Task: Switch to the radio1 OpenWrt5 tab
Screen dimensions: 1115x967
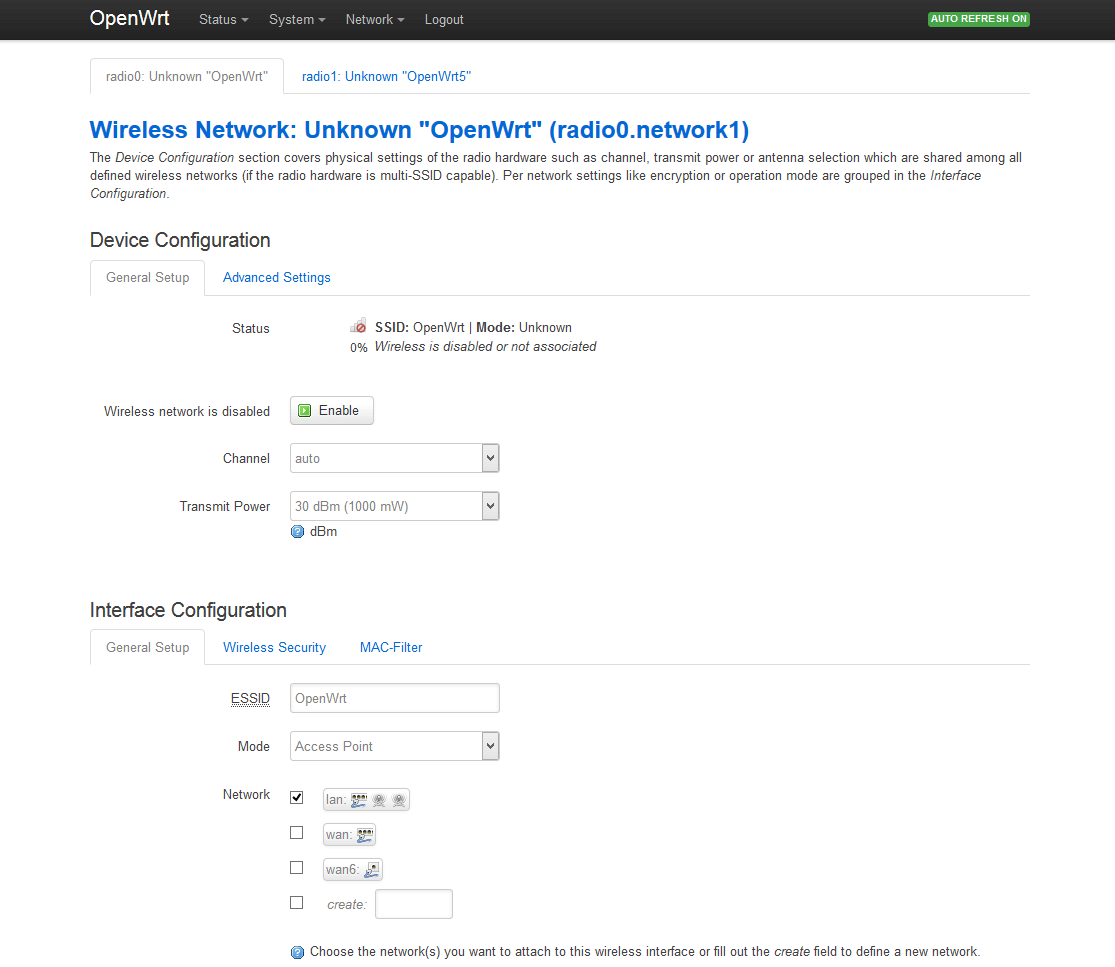Action: [x=386, y=76]
